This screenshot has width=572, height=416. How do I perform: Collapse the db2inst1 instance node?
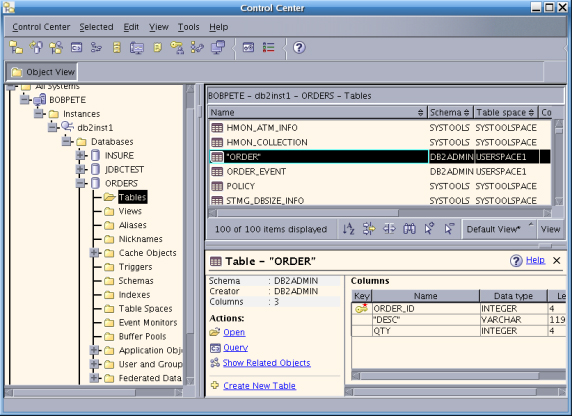[x=53, y=128]
